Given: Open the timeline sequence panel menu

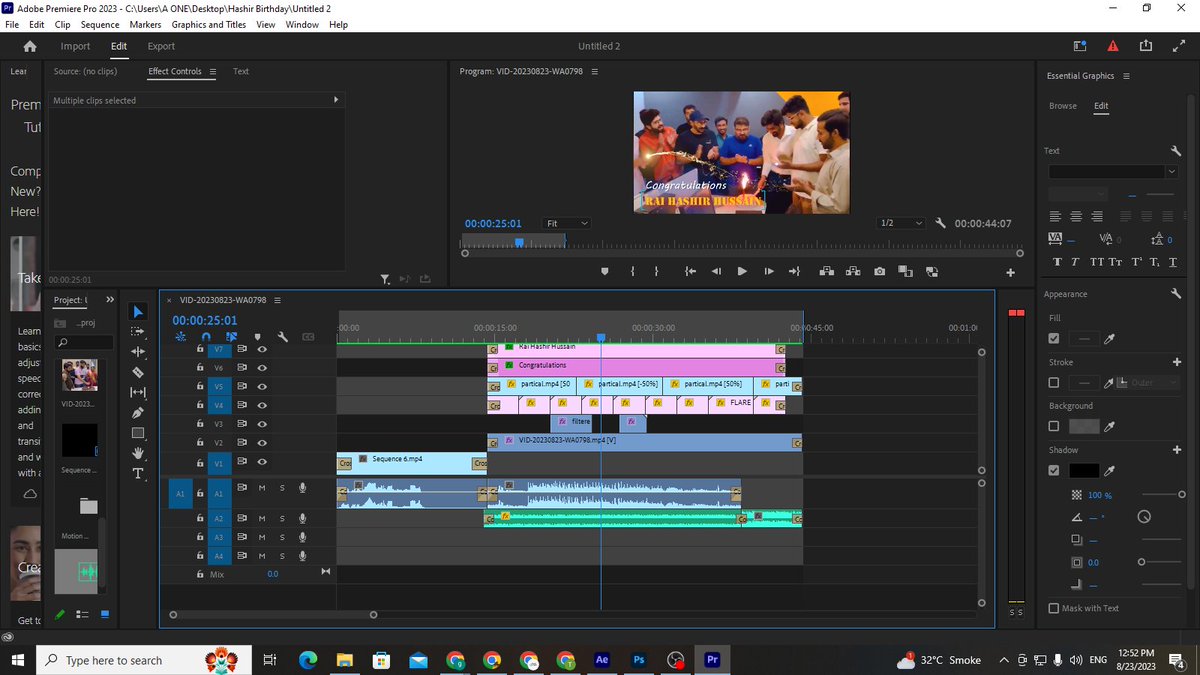Looking at the screenshot, I should [x=277, y=300].
